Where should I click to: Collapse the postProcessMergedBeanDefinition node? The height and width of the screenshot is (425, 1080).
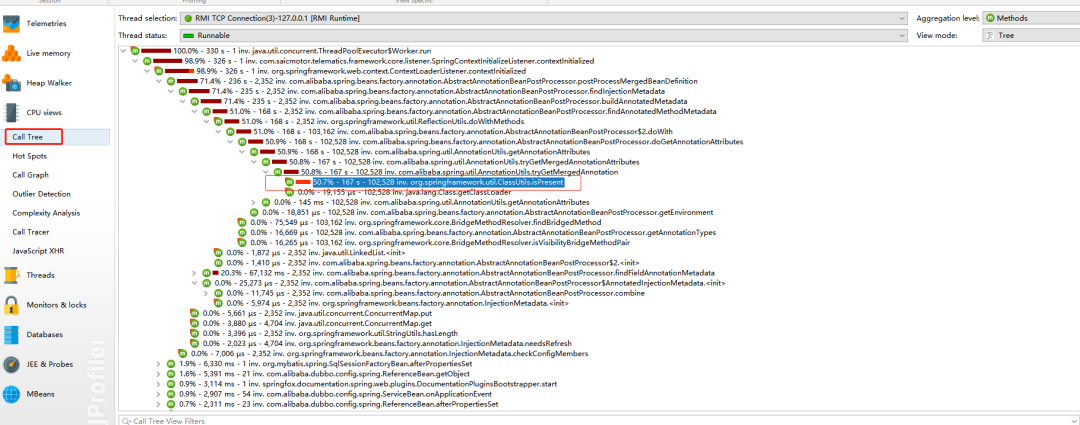pos(158,81)
